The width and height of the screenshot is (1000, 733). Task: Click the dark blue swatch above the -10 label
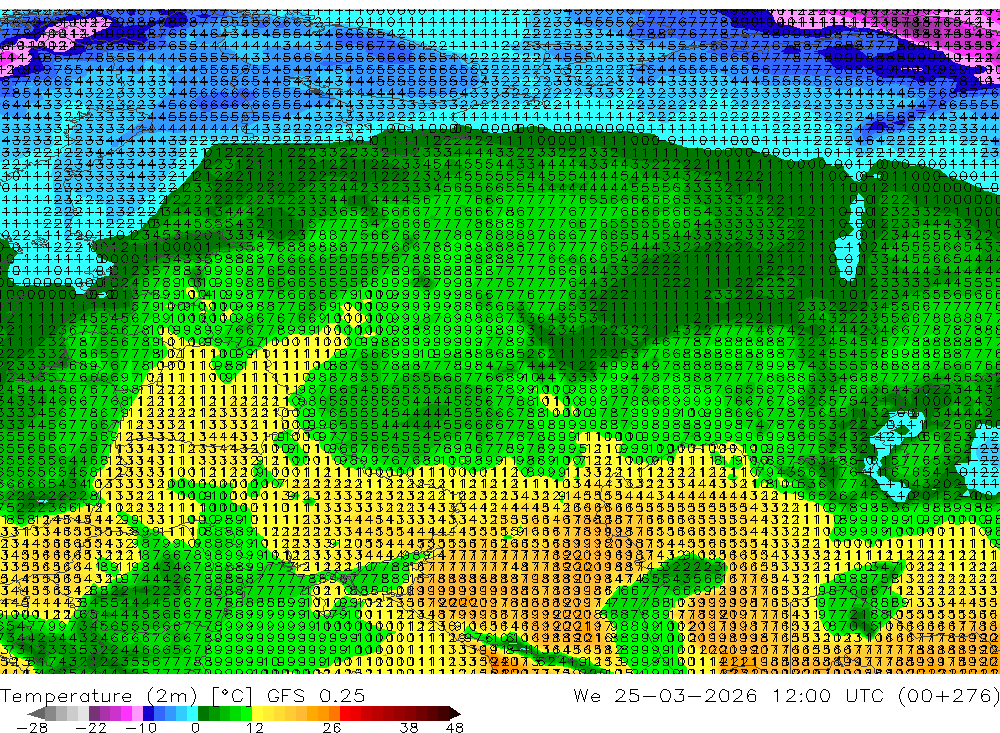[148, 713]
